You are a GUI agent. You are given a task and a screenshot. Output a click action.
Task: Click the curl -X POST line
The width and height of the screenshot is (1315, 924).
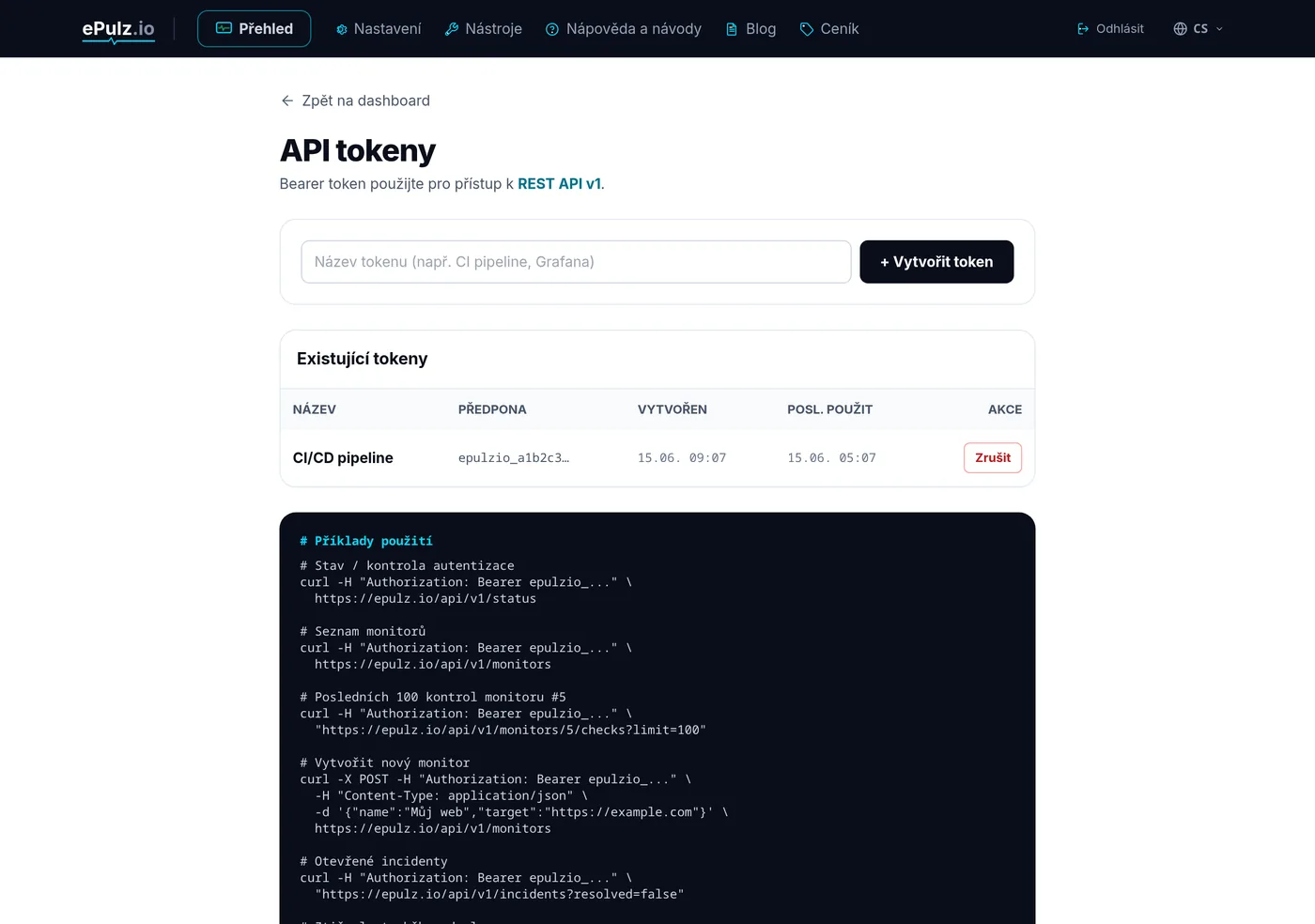coord(495,779)
